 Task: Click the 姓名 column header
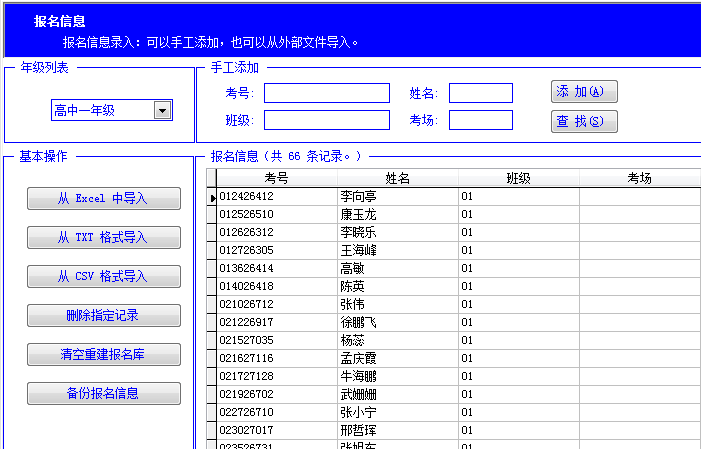point(397,178)
